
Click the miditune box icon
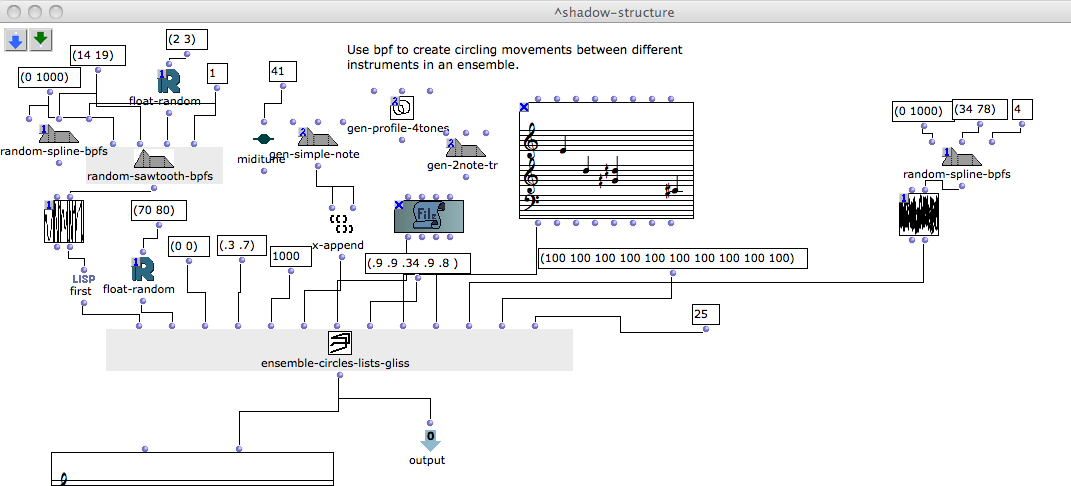[263, 139]
